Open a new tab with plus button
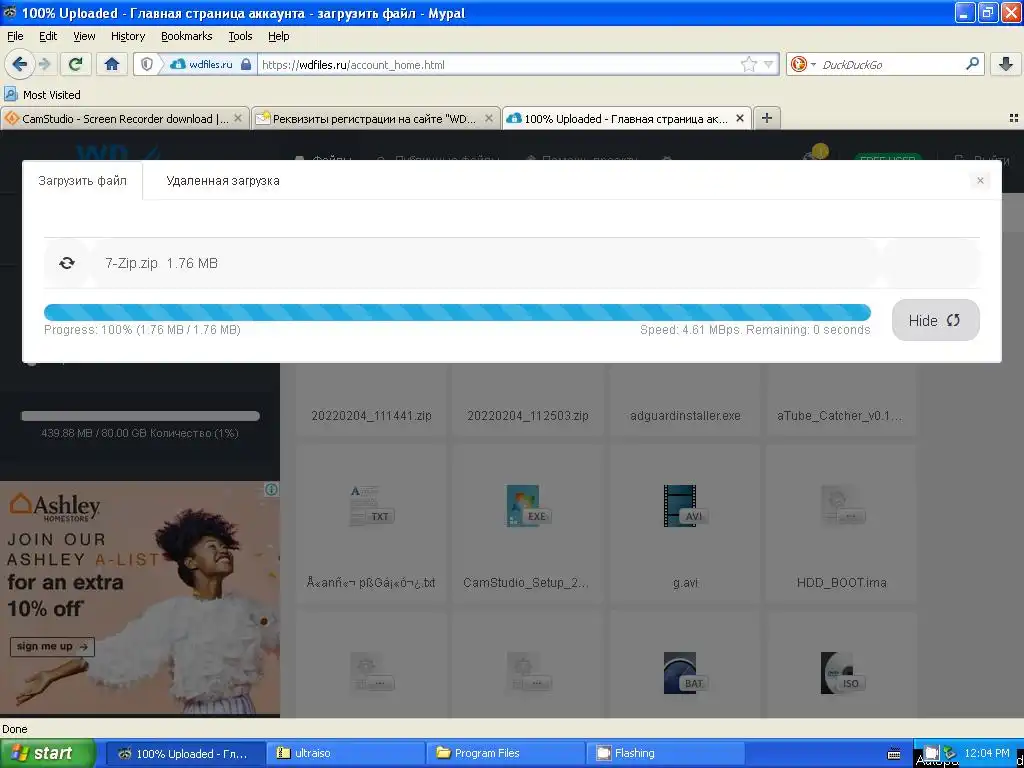Viewport: 1024px width, 768px height. coord(767,118)
